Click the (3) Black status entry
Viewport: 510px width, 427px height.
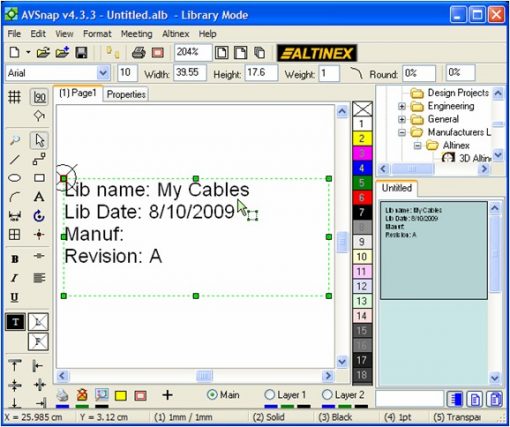click(335, 417)
